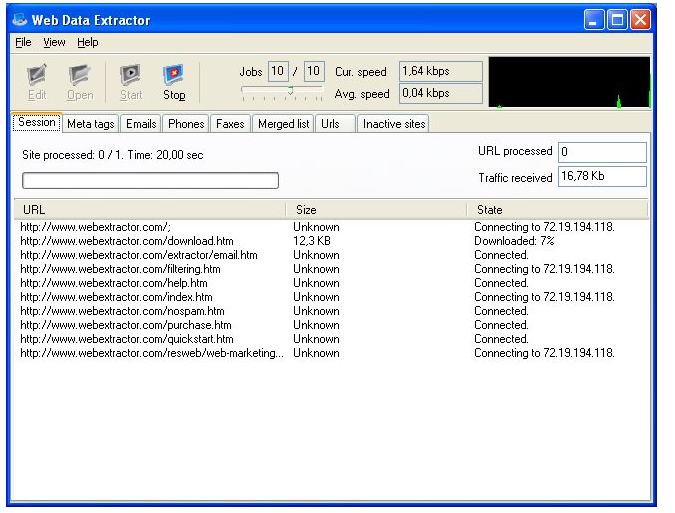Click the Start toolbar icon
This screenshot has height=513, width=675.
click(130, 82)
